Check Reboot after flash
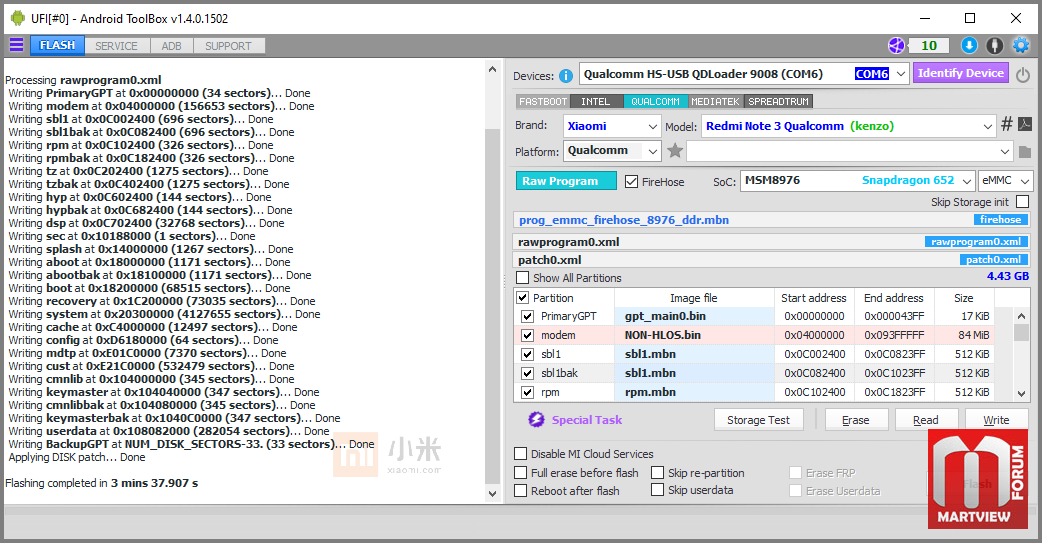Viewport: 1042px width, 543px height. [x=521, y=490]
